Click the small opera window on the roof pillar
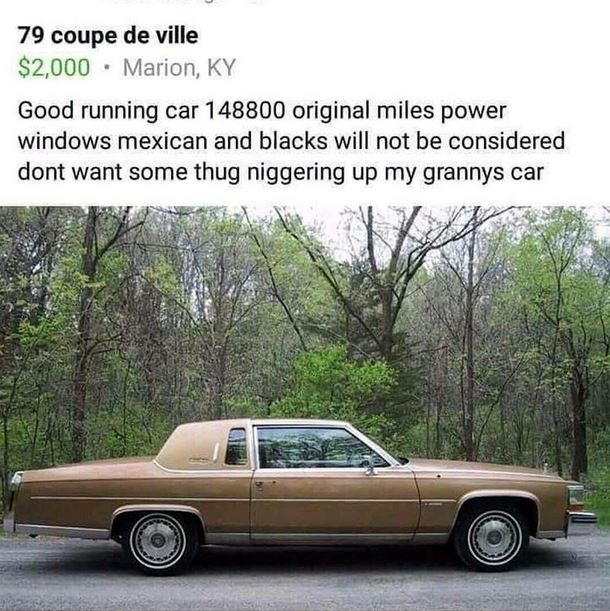610x611 pixels. click(x=236, y=447)
